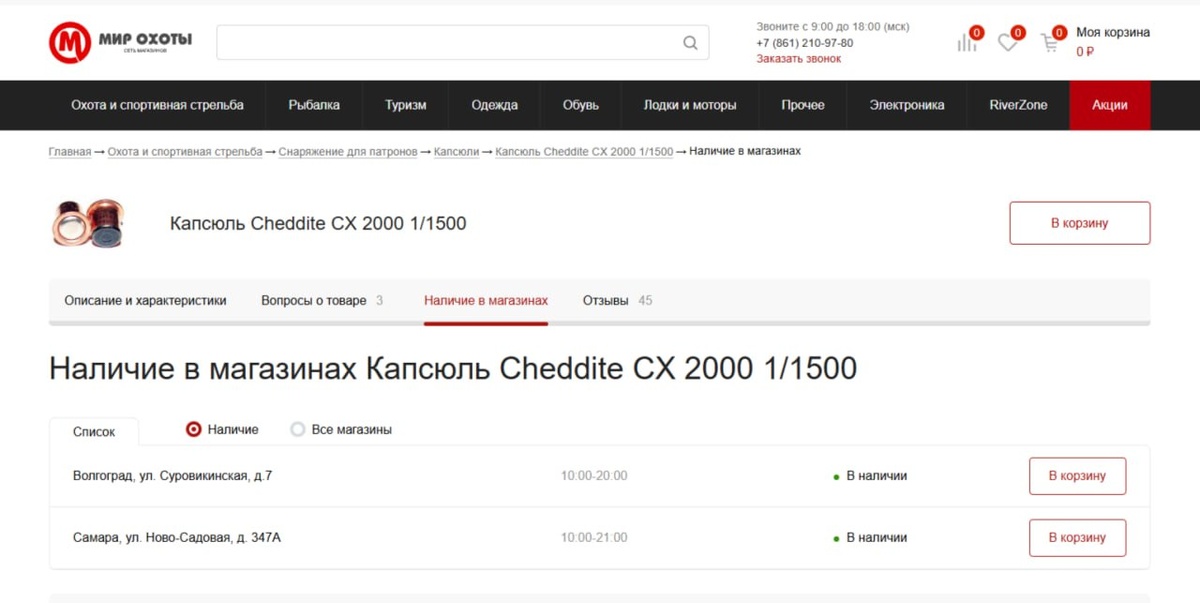The width and height of the screenshot is (1200, 603).
Task: Open the RiverZone menu item
Action: tap(1018, 105)
